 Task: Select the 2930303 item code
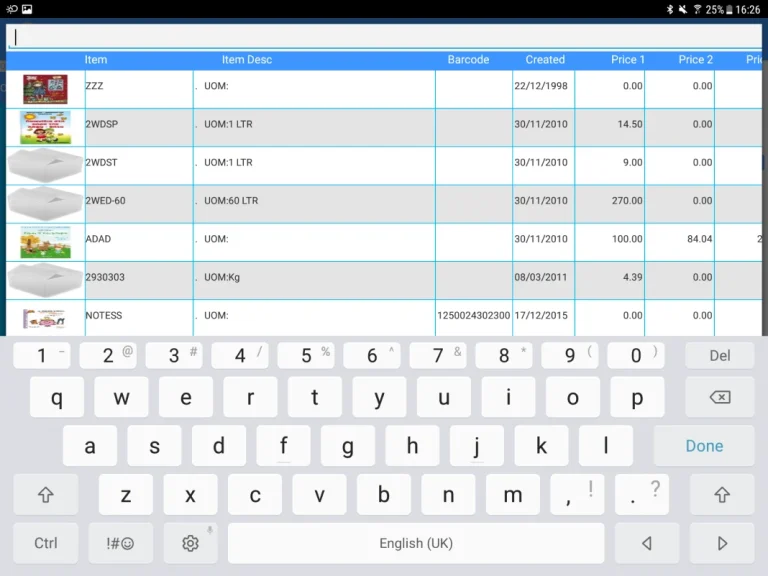[105, 277]
